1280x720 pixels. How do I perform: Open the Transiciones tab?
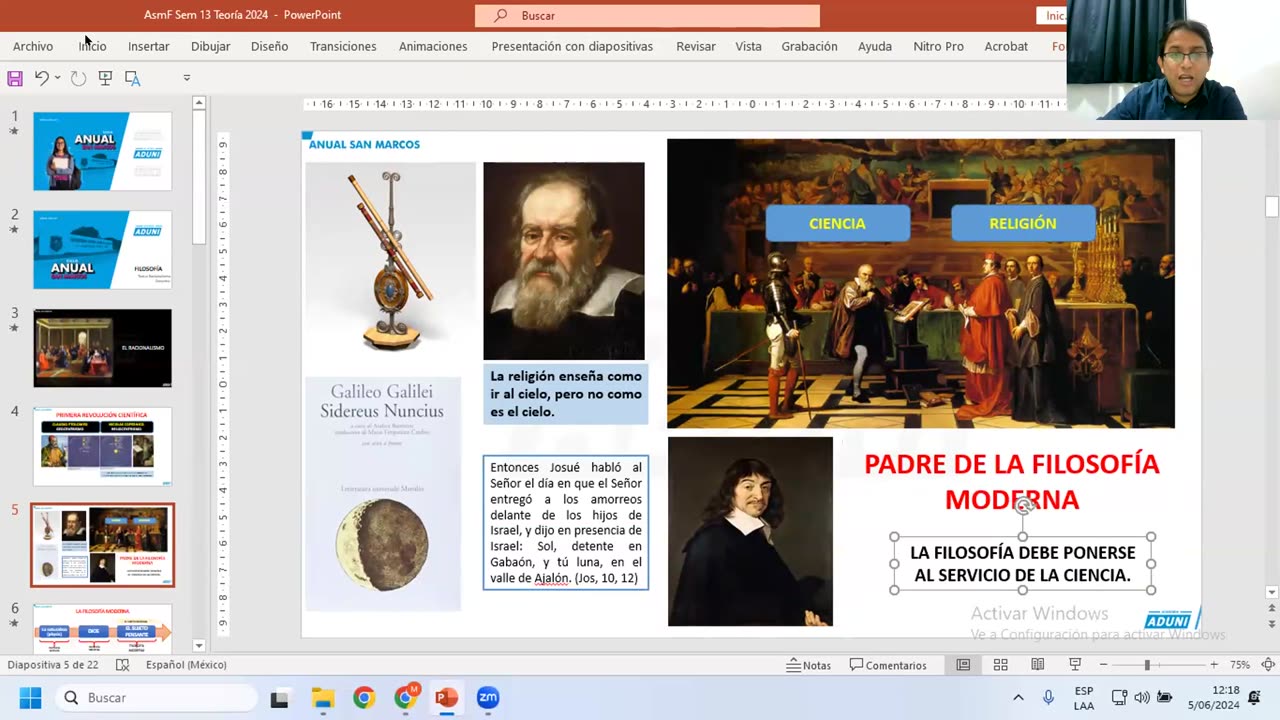pyautogui.click(x=343, y=46)
